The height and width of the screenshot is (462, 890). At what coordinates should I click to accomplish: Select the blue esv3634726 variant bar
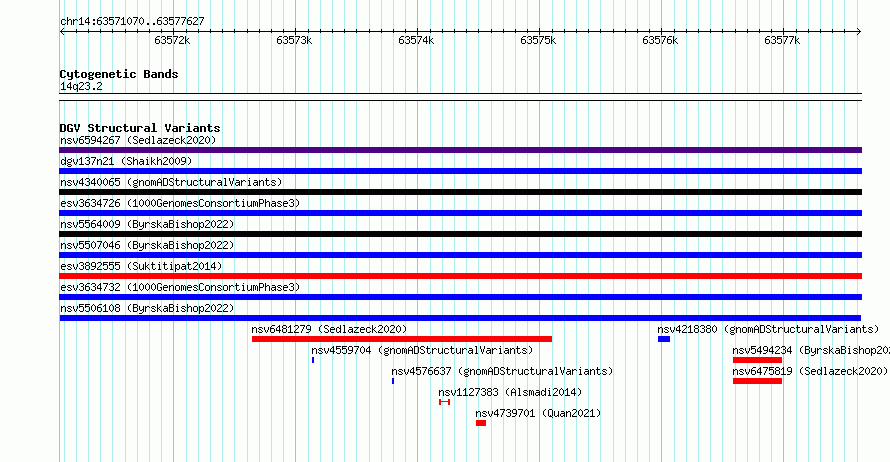pos(460,213)
